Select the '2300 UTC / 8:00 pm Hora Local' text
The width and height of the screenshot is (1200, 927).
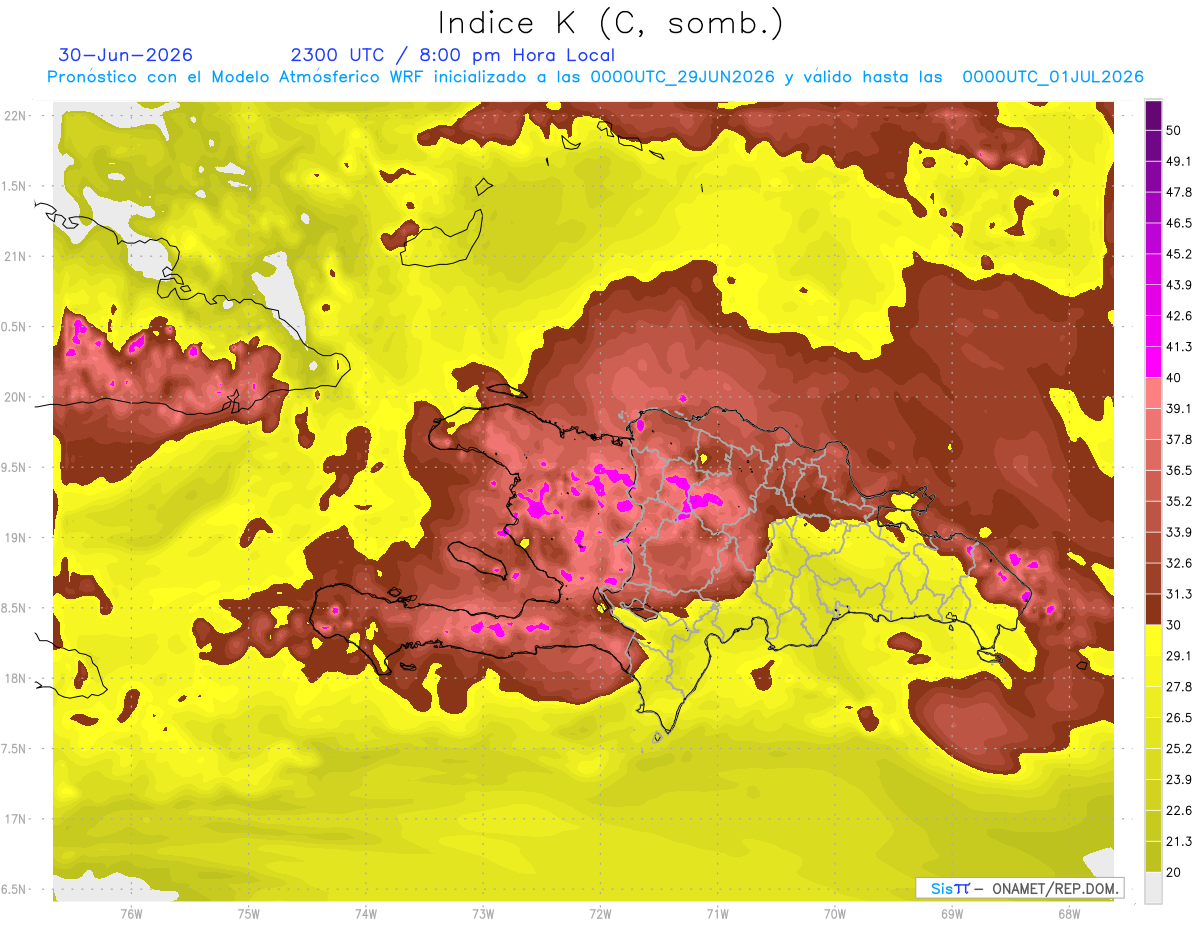453,55
